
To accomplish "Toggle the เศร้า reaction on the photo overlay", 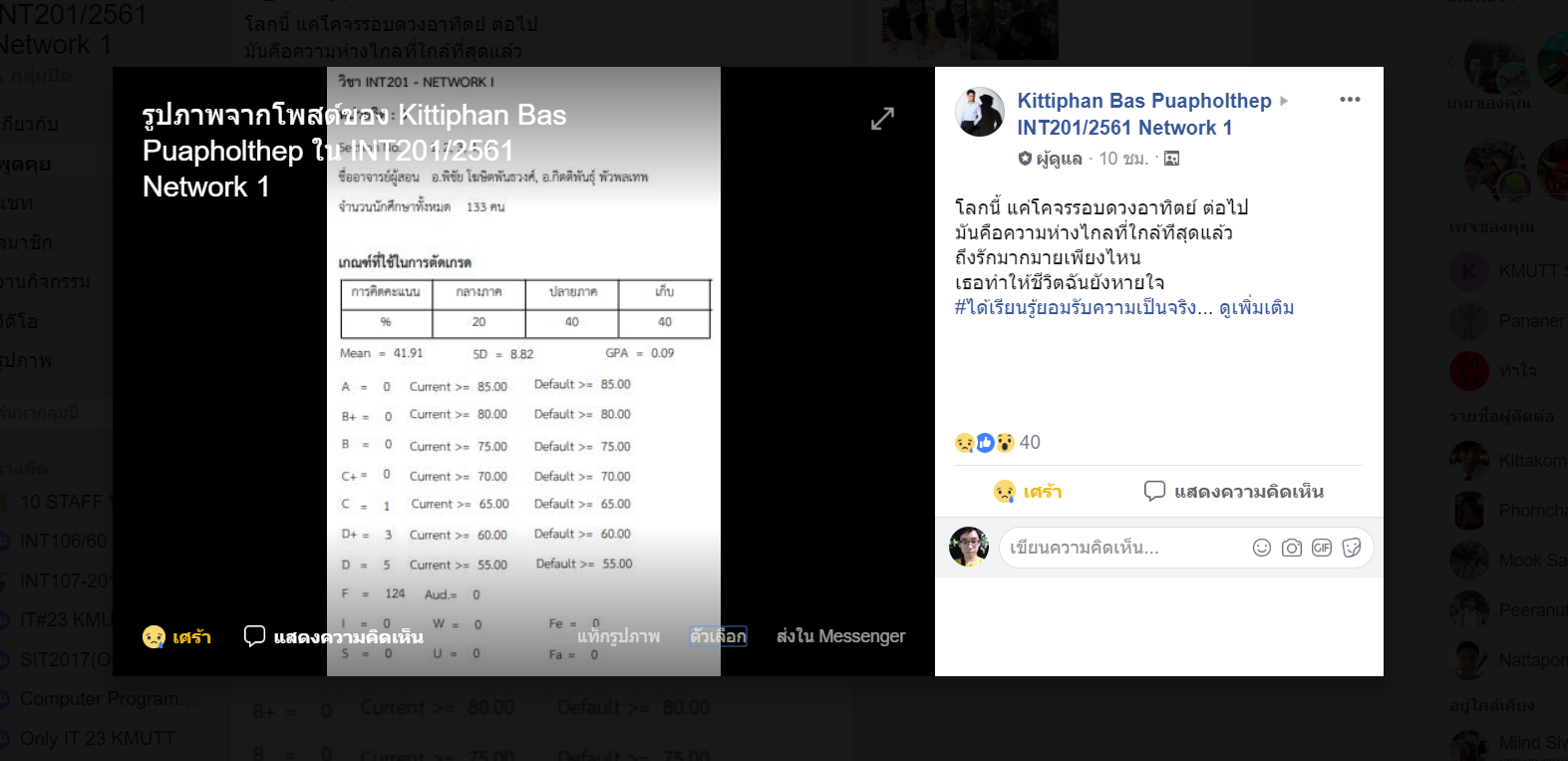I will click(176, 636).
